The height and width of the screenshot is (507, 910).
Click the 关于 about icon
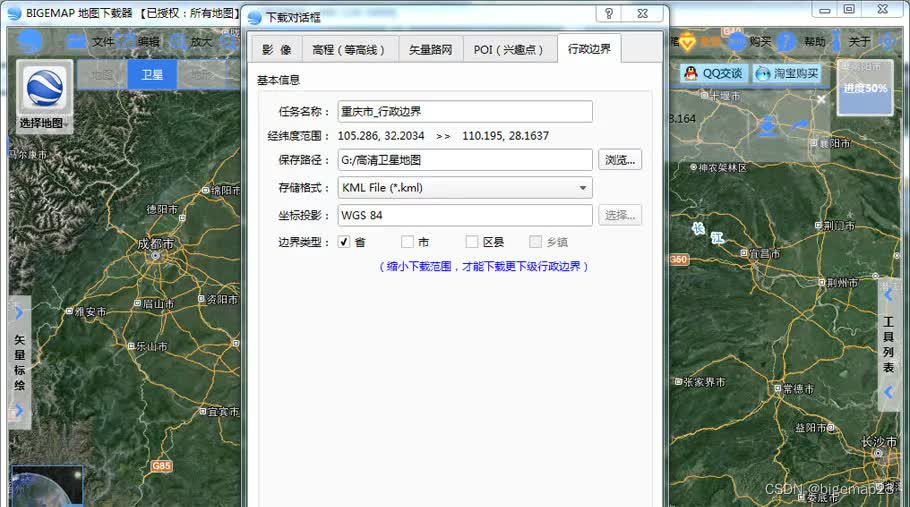click(836, 41)
